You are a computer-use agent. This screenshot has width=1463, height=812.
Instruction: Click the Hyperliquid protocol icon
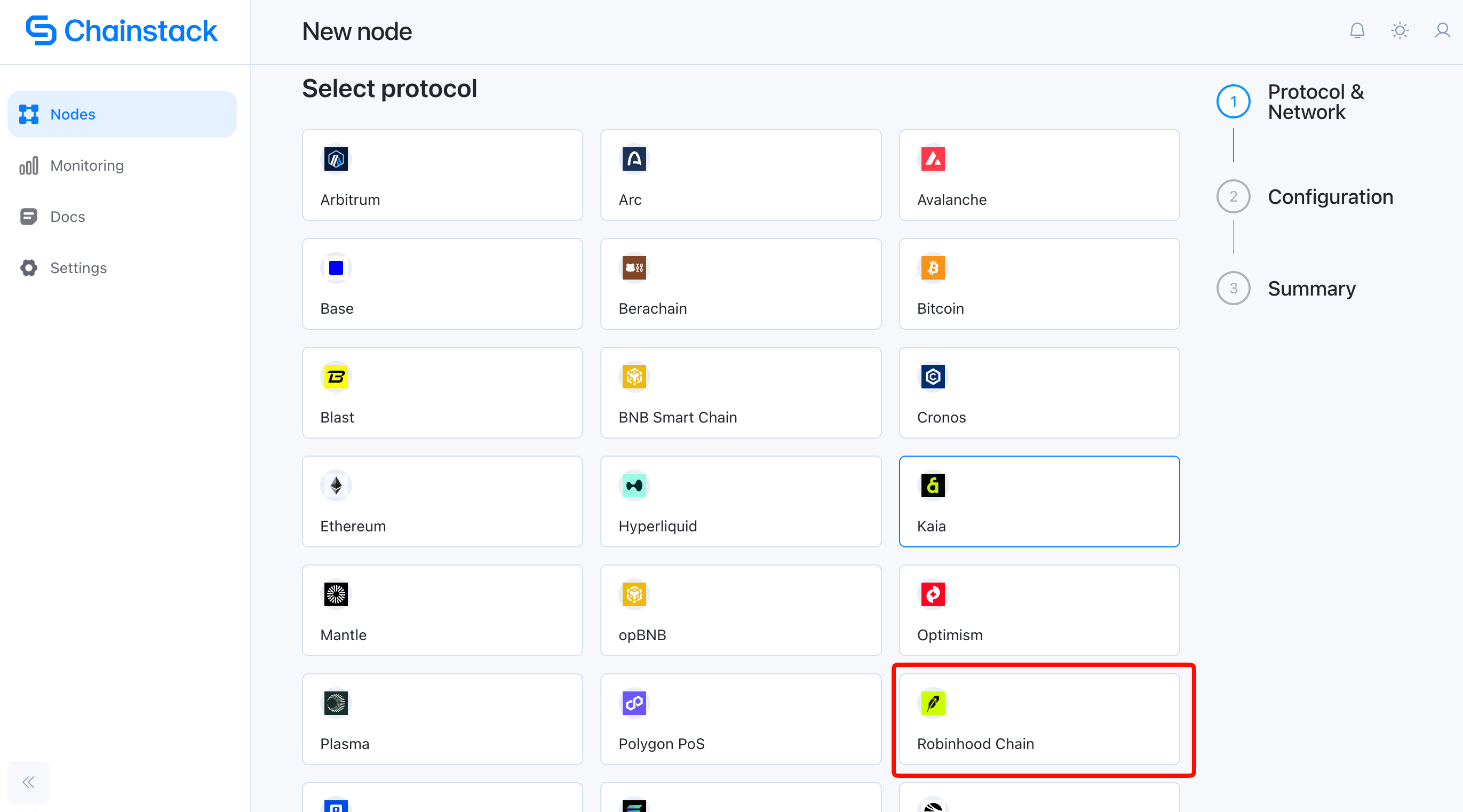(x=634, y=485)
